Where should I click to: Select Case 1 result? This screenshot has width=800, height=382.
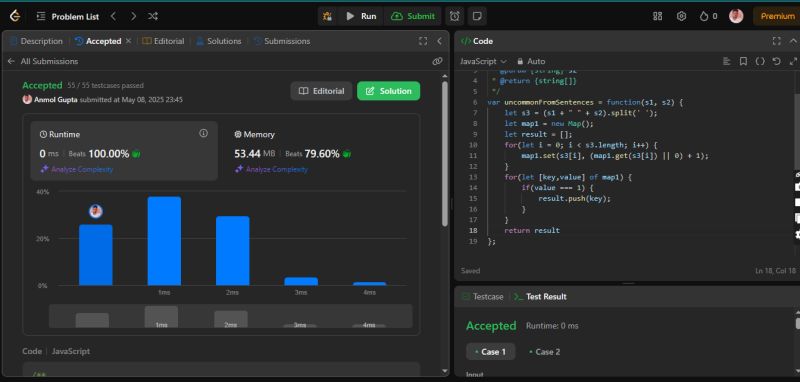click(x=490, y=352)
